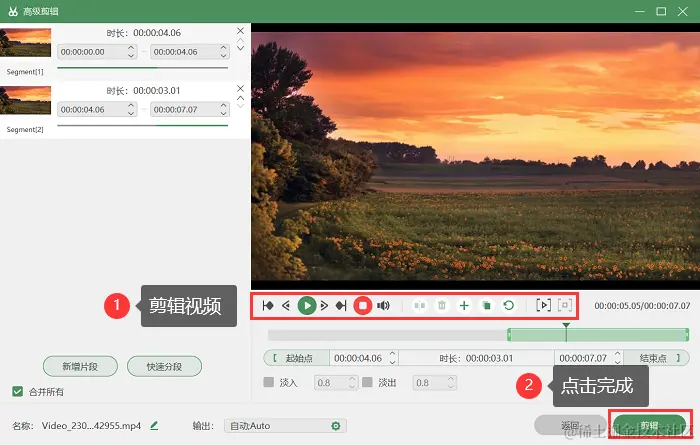Screen dimensions: 700x445
Task: Jump to the segment start point icon
Action: click(x=268, y=306)
